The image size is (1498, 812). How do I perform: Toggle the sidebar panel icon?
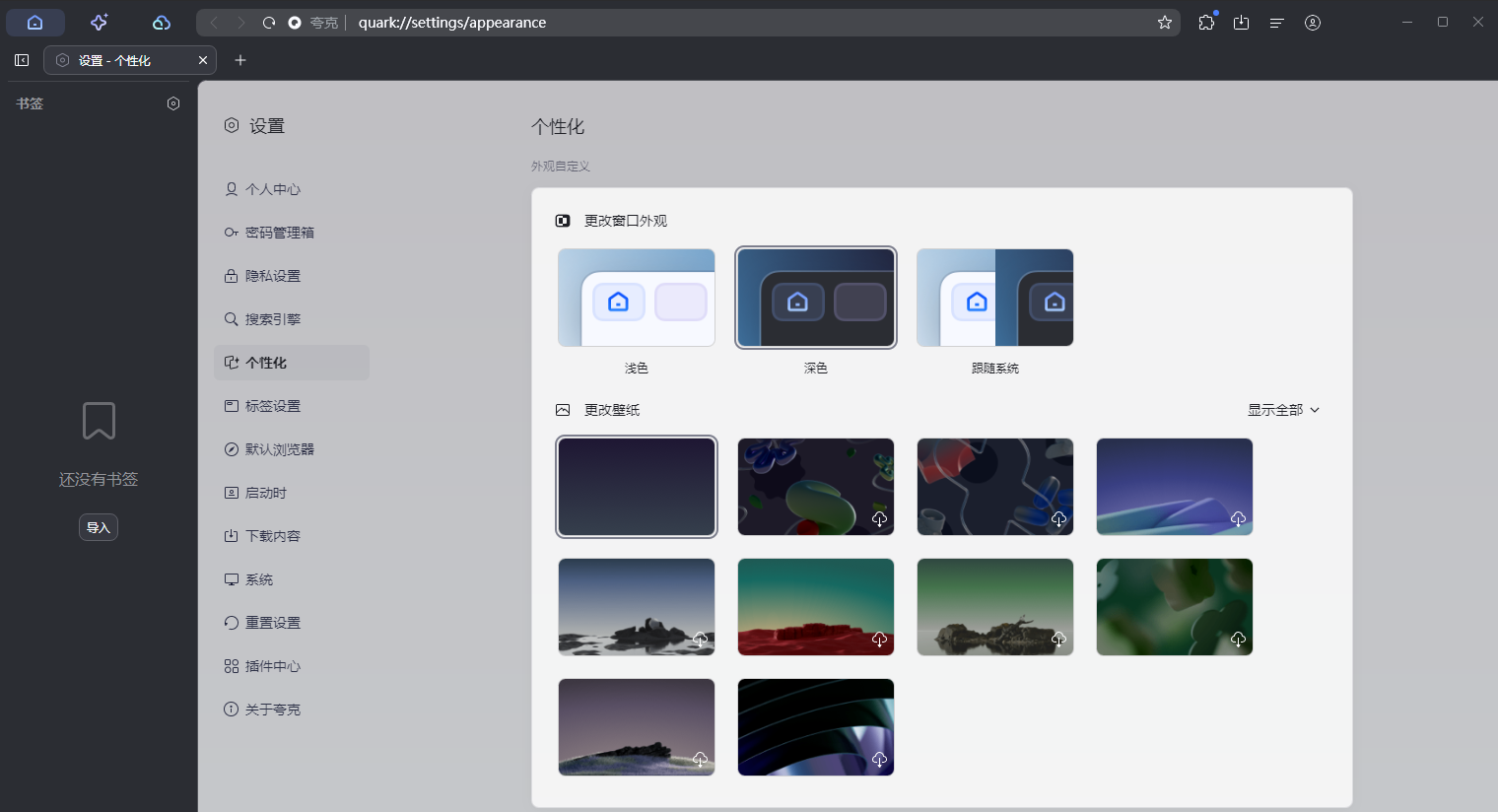coord(22,60)
